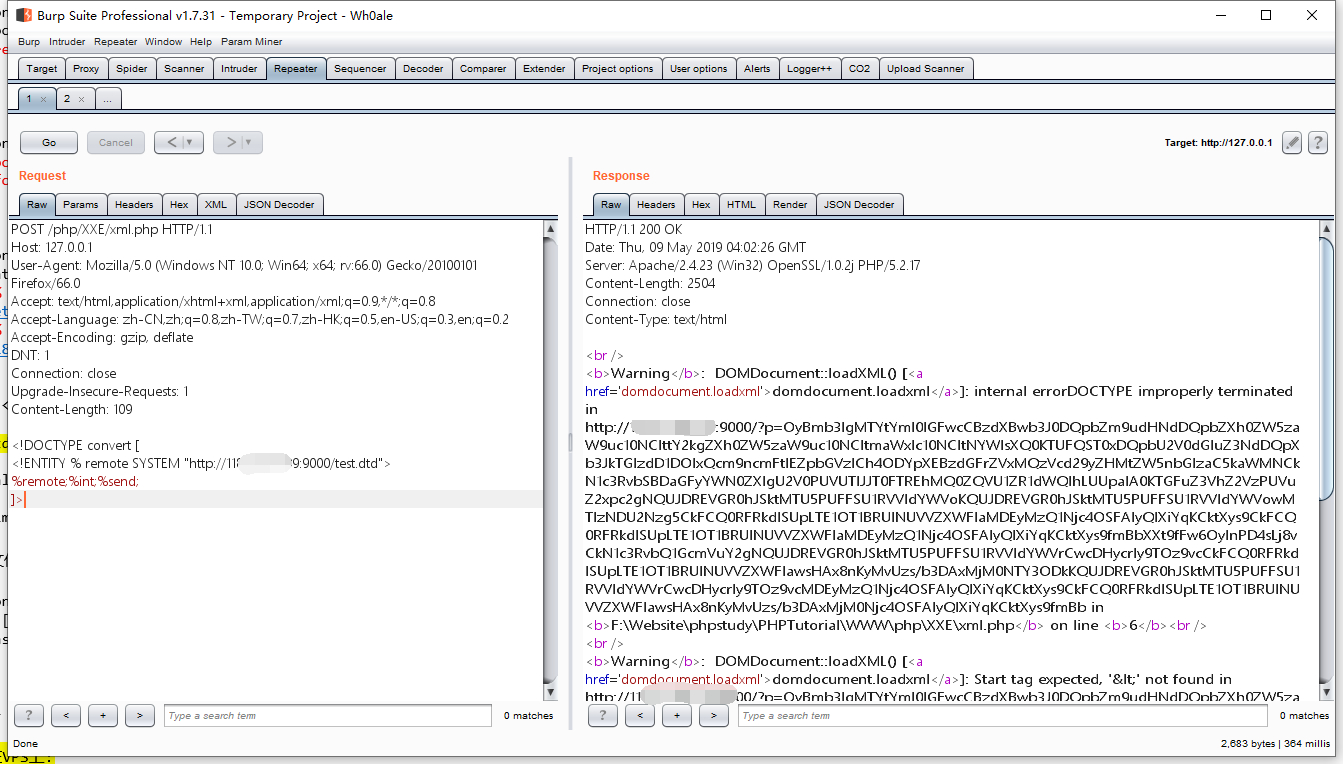Viewport: 1343px width, 764px height.
Task: Open the Logger++ tab
Action: pos(809,69)
